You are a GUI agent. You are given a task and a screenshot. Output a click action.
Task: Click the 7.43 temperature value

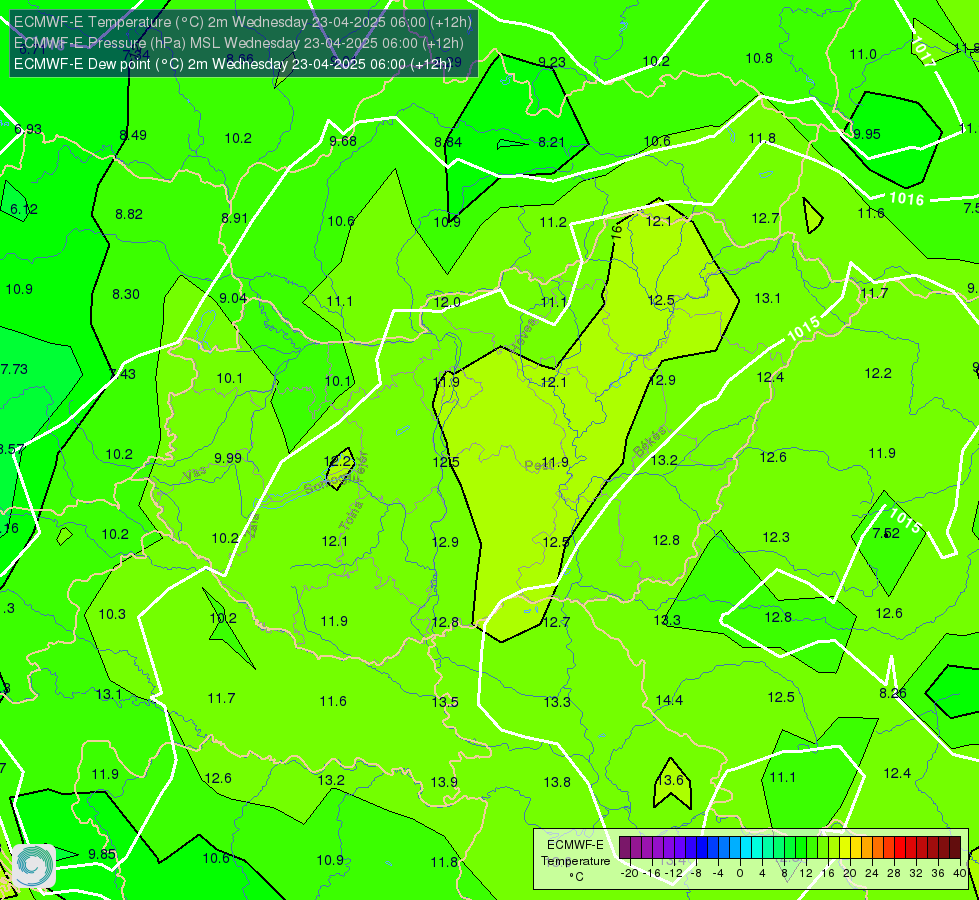click(x=122, y=374)
